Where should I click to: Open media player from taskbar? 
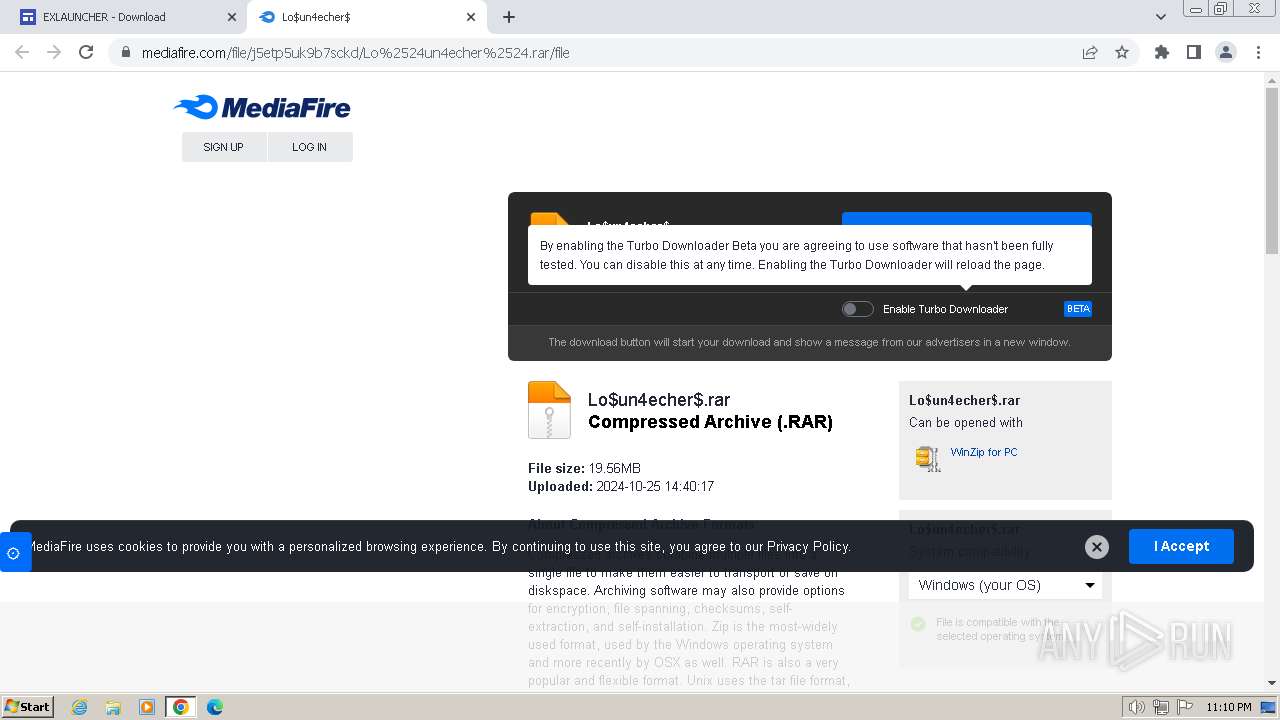point(147,707)
